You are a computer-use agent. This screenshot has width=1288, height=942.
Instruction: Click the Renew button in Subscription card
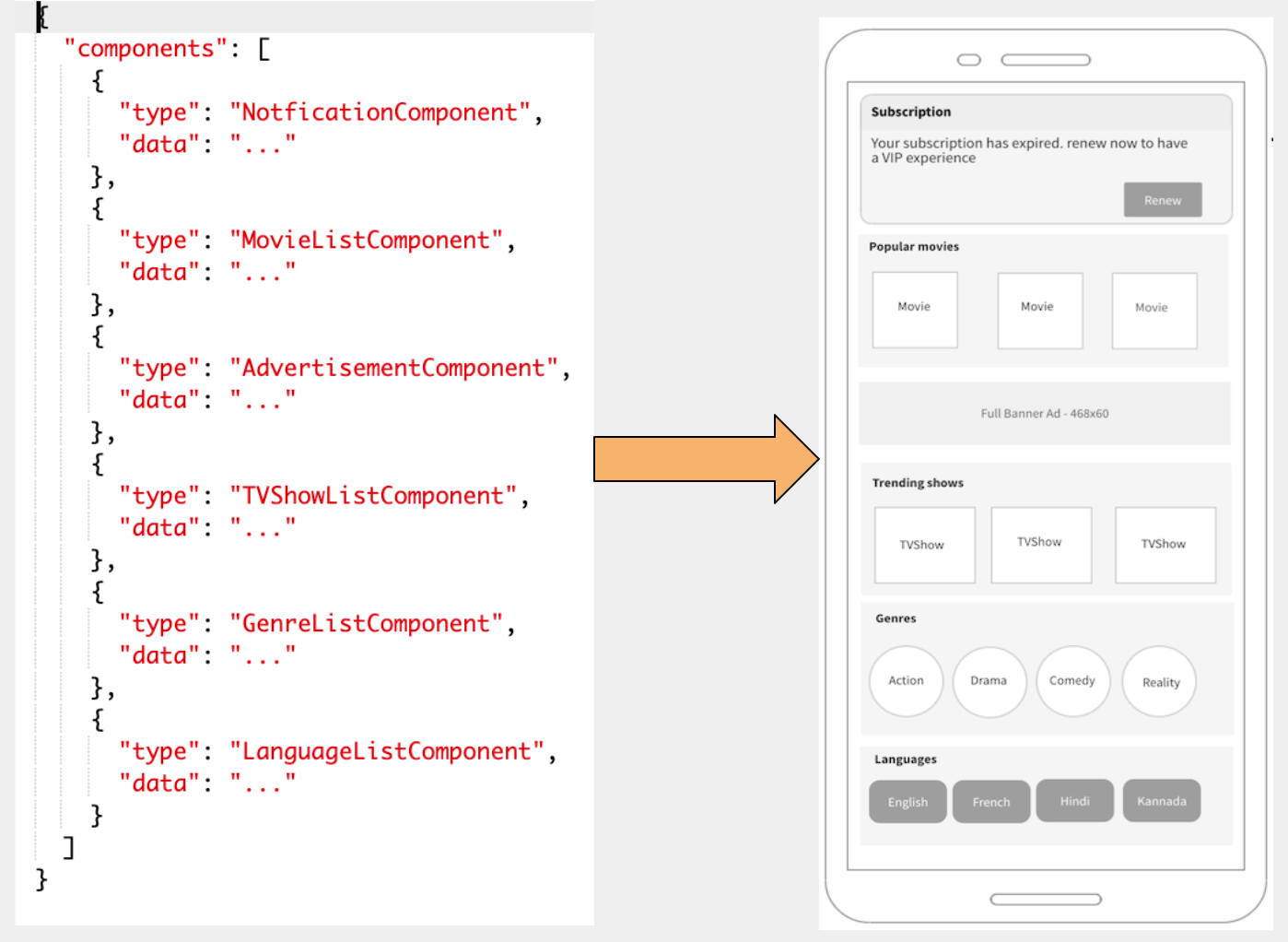tap(1163, 200)
